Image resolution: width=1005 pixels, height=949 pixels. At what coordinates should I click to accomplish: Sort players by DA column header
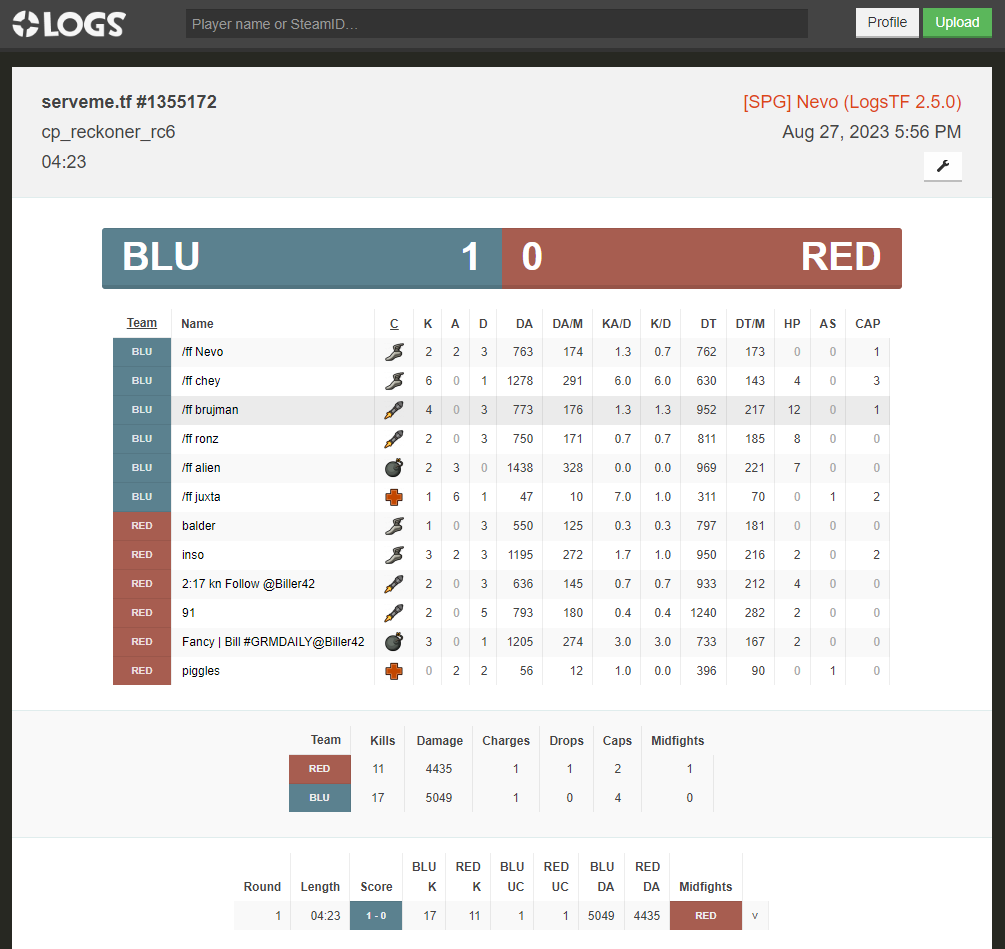(x=524, y=324)
